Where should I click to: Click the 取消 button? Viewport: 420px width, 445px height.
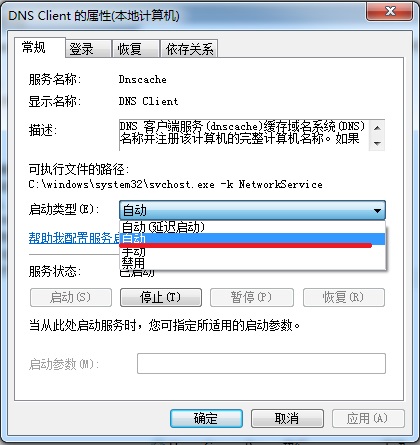pos(287,418)
